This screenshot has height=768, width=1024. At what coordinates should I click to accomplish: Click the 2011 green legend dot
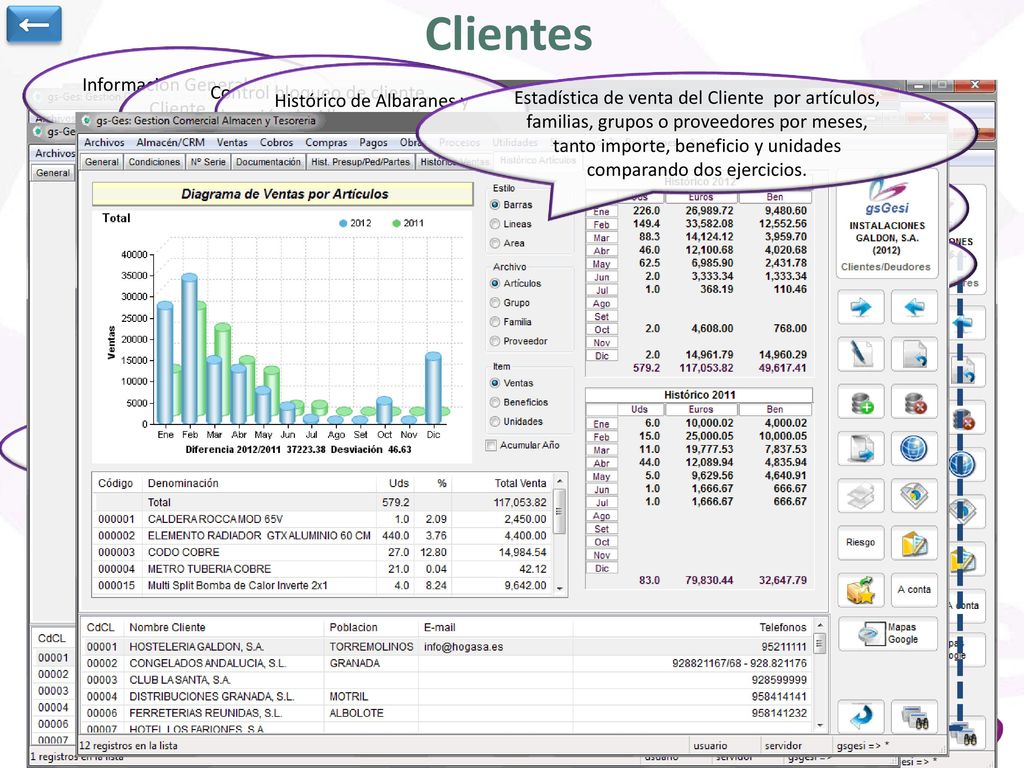pos(396,223)
